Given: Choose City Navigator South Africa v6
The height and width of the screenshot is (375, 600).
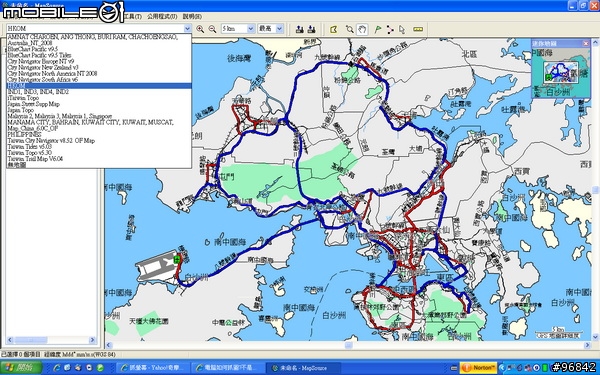Looking at the screenshot, I should coord(99,80).
